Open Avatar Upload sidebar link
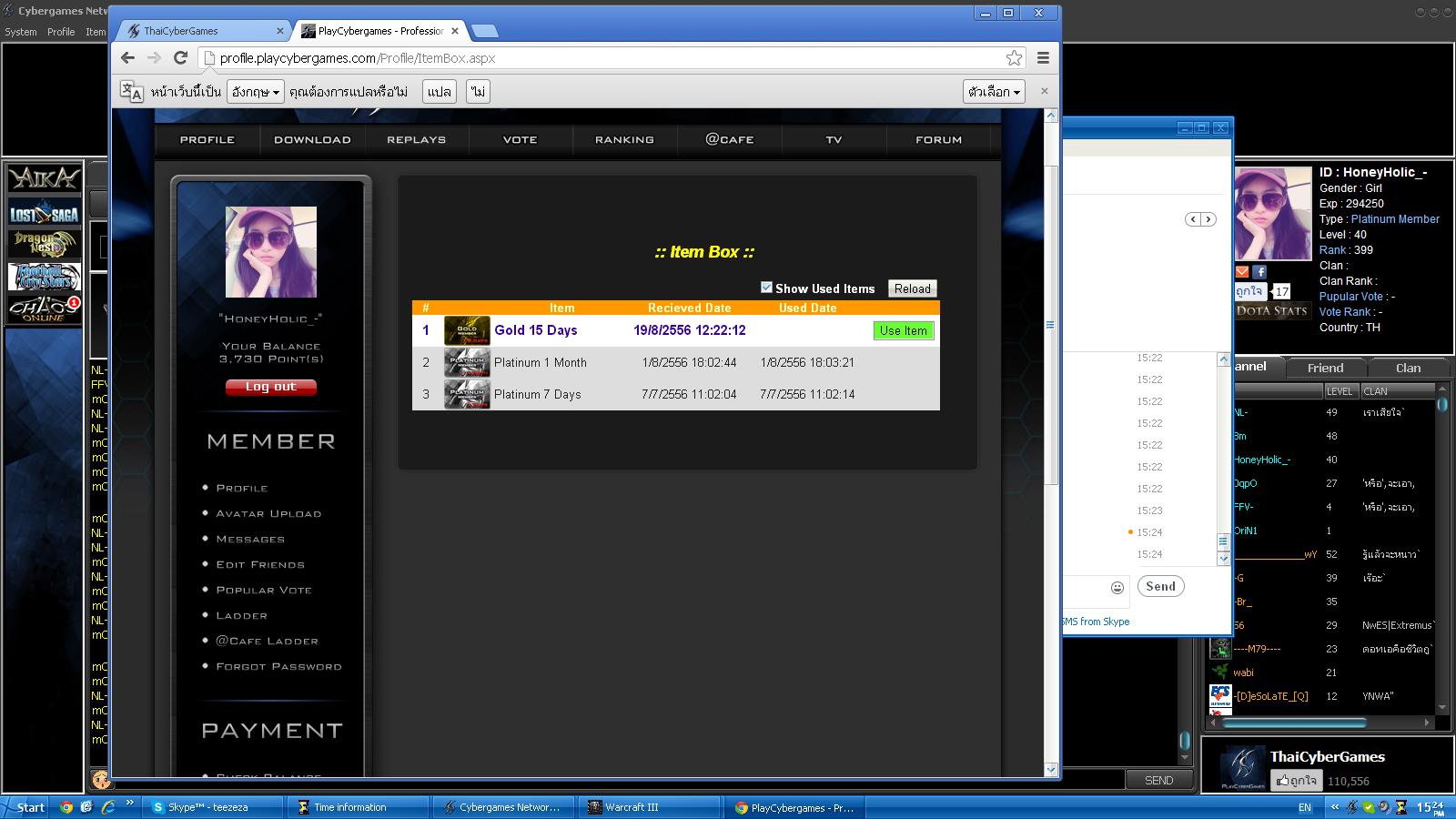This screenshot has width=1456, height=819. (x=268, y=514)
